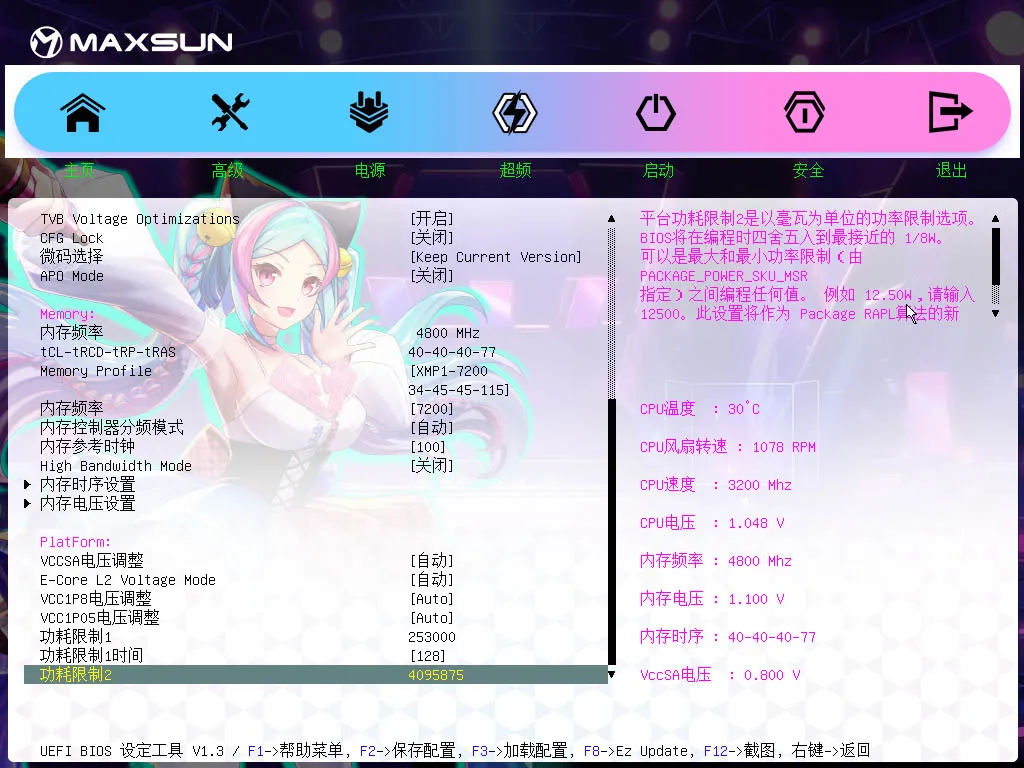
Task: Click the settings list scrollbar thumb
Action: 611,532
